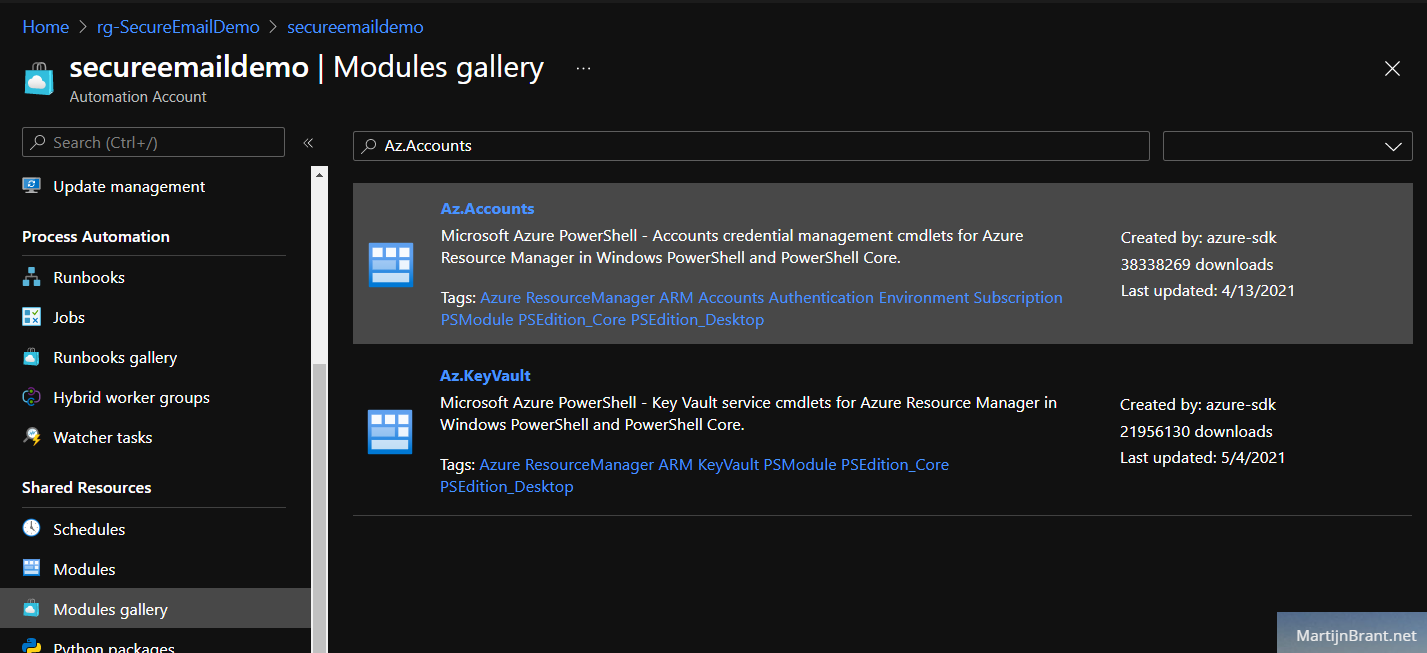Click the '21956130 downloads' text
The height and width of the screenshot is (653, 1427).
click(1196, 431)
